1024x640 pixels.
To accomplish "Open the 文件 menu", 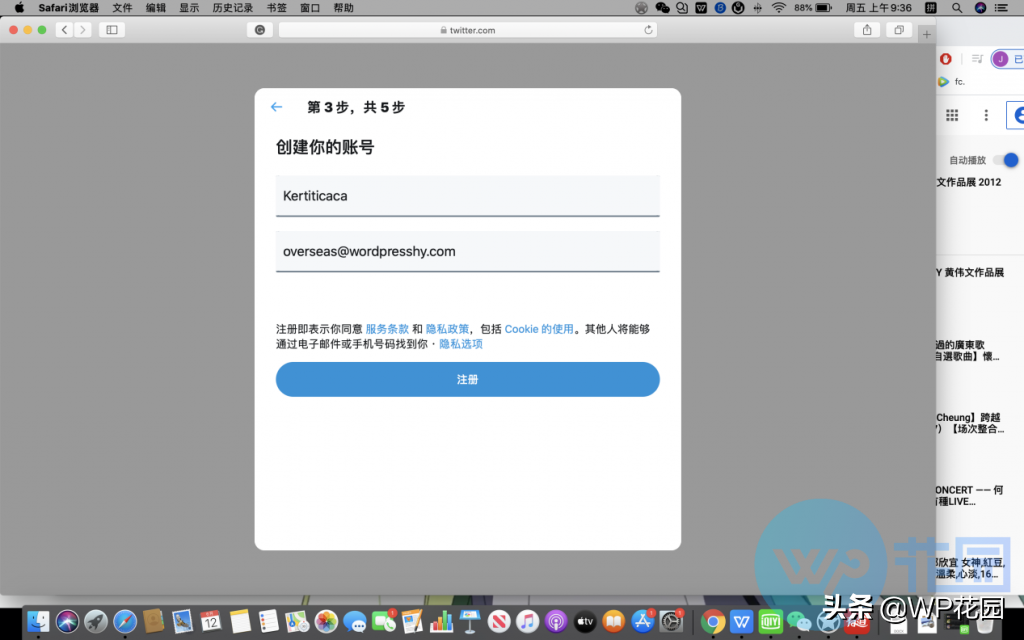I will 122,8.
